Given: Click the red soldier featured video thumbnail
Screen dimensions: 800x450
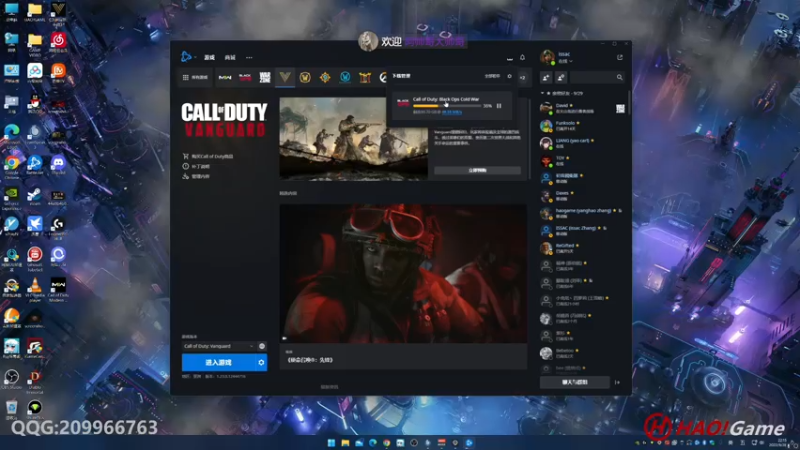Looking at the screenshot, I should point(403,273).
